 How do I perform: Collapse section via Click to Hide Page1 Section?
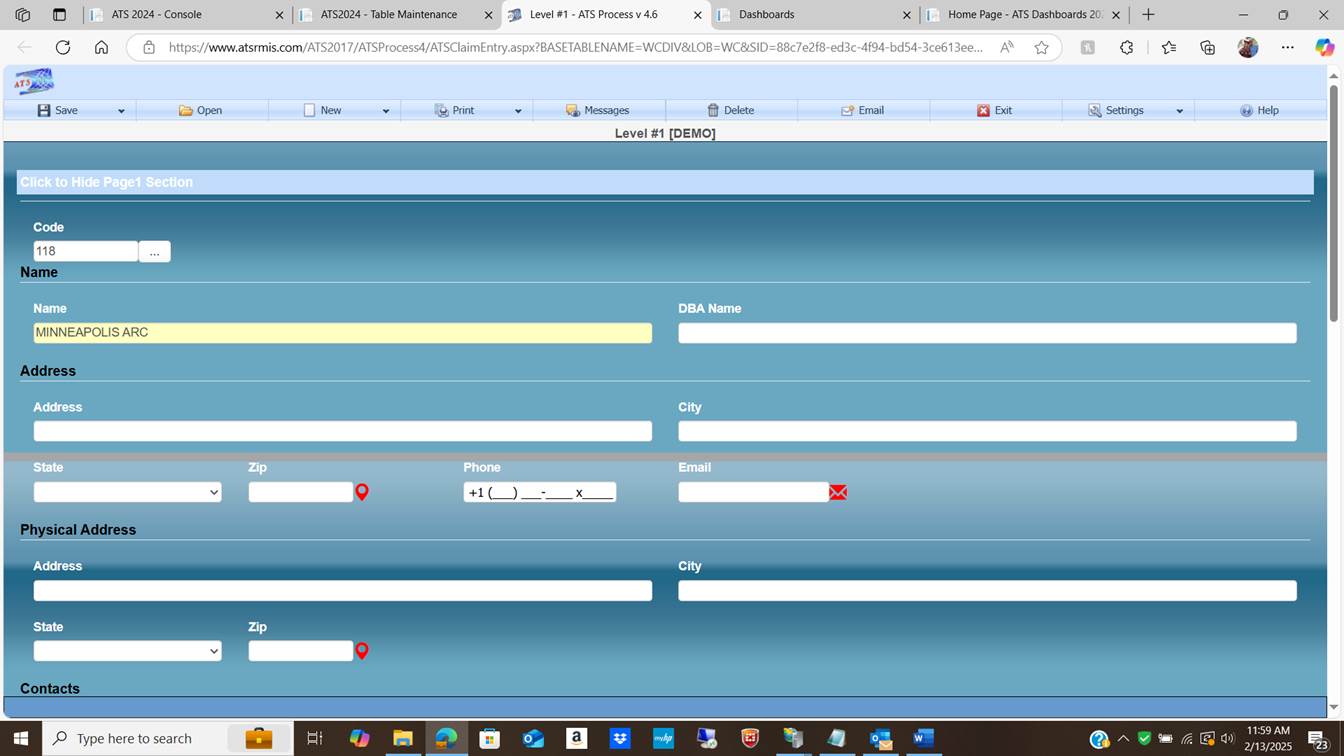(107, 182)
